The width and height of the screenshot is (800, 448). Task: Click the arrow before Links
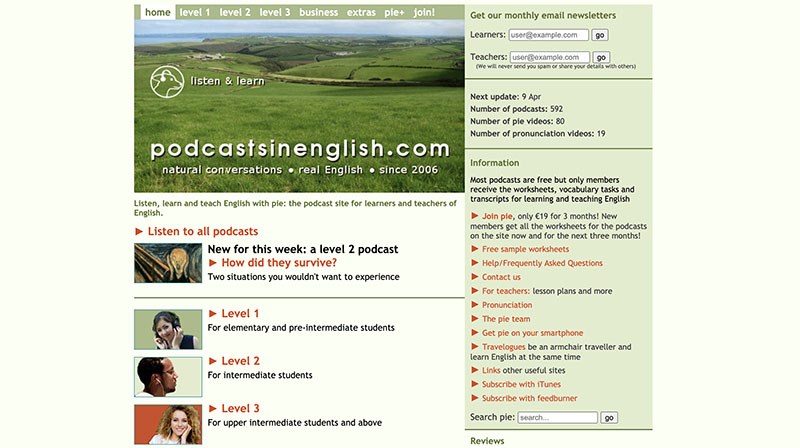[x=475, y=370]
